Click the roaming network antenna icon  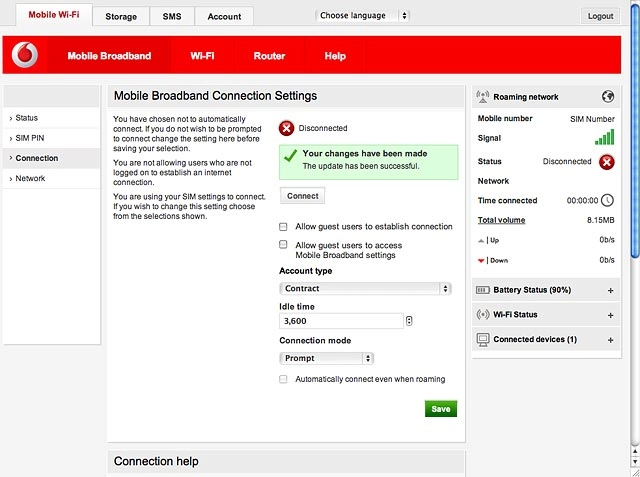[x=483, y=97]
